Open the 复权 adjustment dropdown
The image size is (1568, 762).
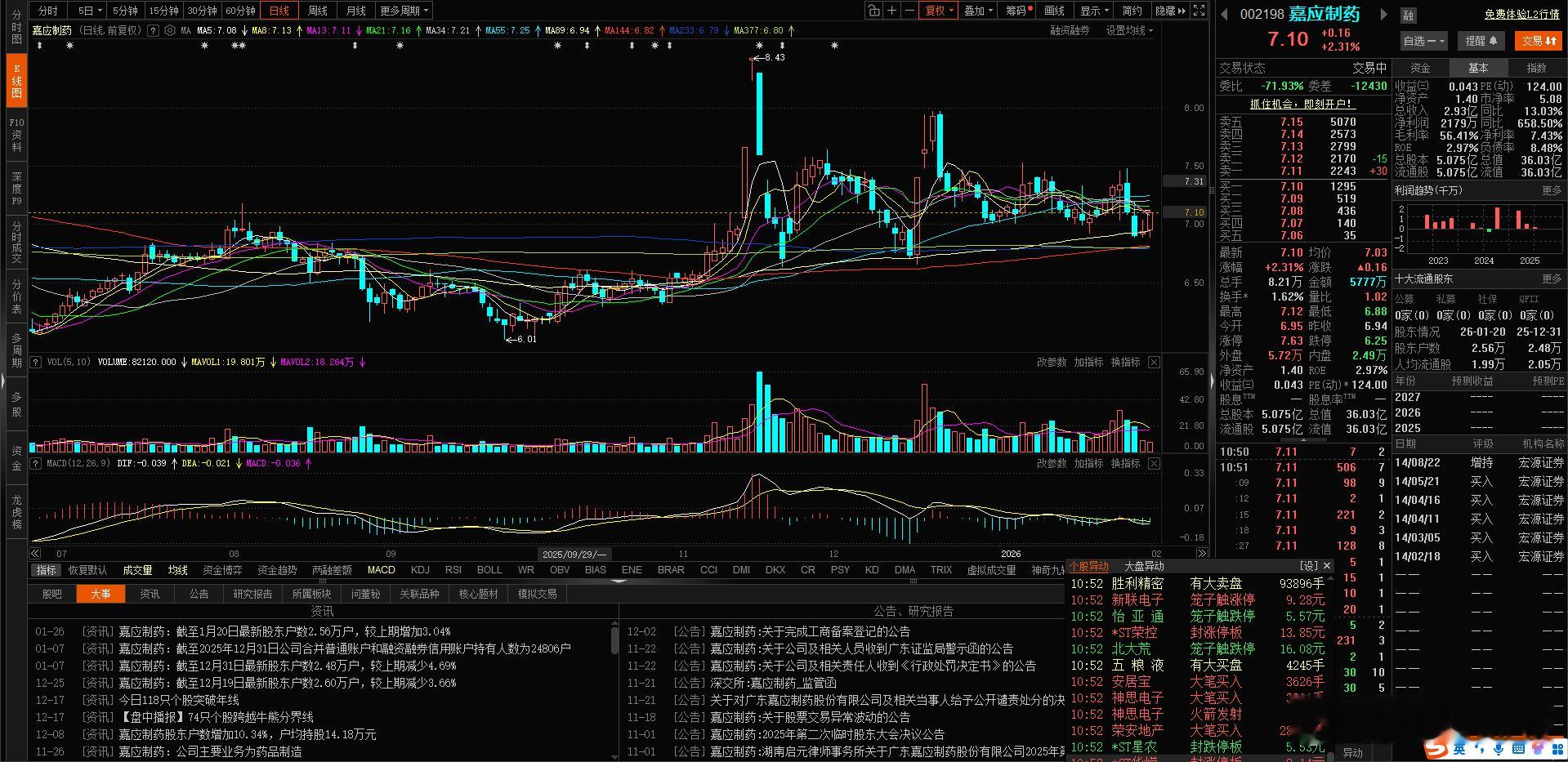click(x=939, y=11)
